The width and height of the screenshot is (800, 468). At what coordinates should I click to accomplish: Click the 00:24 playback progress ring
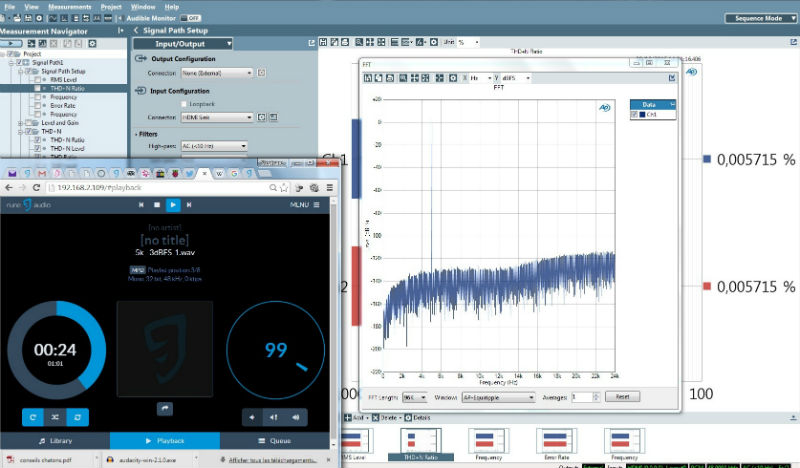pyautogui.click(x=56, y=350)
